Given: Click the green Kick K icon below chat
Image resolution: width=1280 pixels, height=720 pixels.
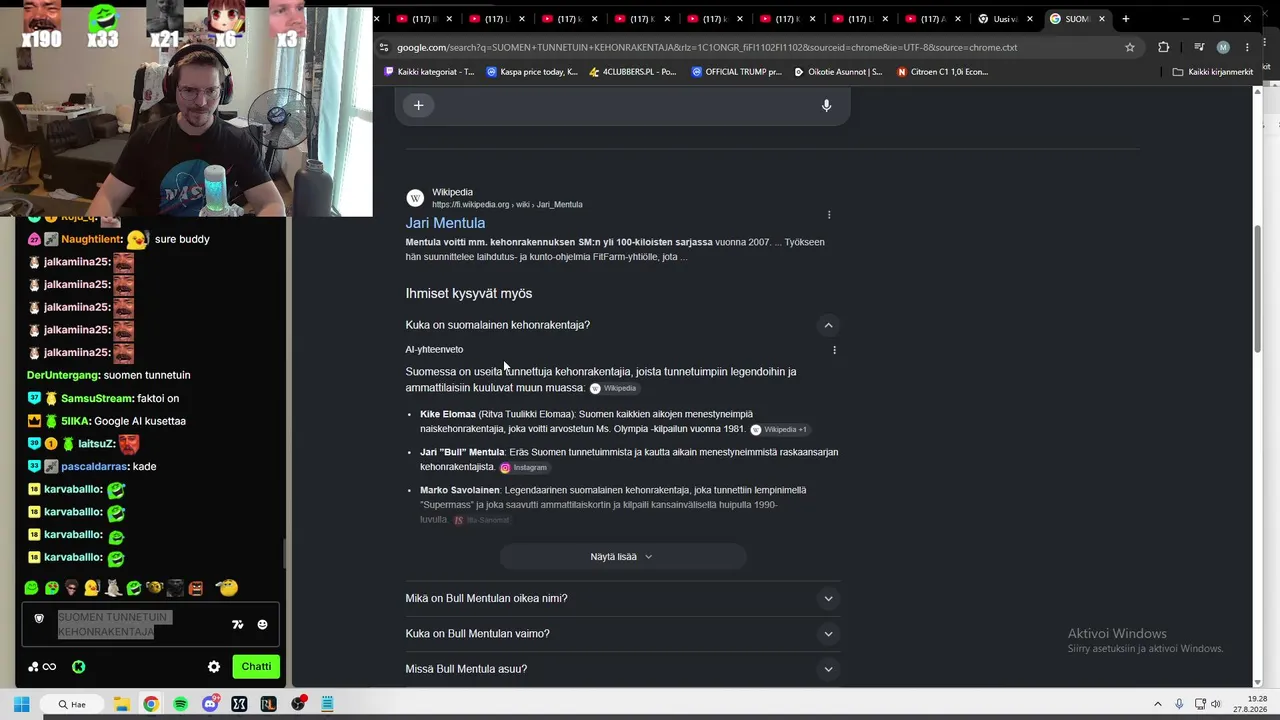Looking at the screenshot, I should 78,667.
